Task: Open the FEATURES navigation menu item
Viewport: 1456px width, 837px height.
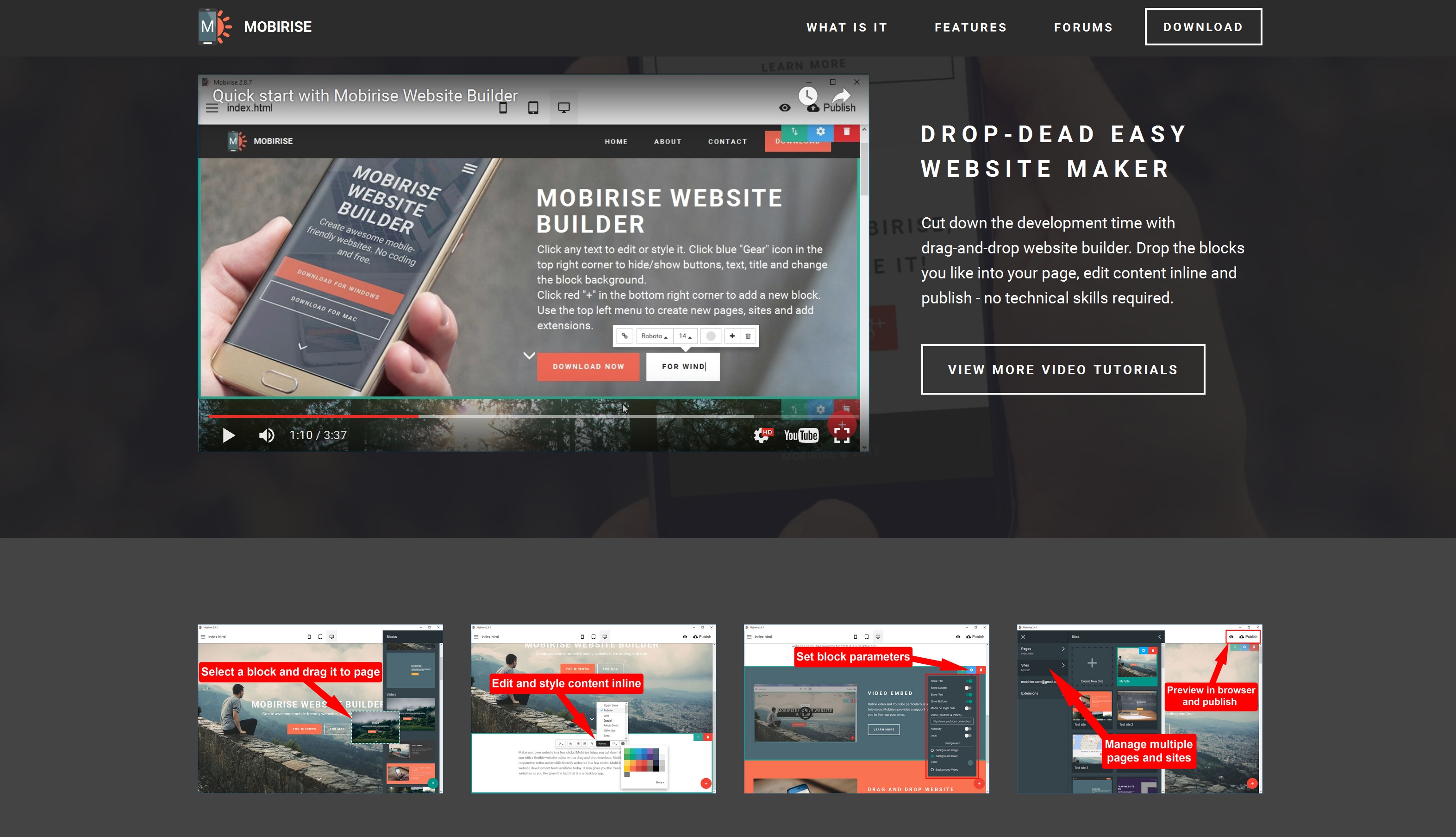Action: tap(971, 27)
